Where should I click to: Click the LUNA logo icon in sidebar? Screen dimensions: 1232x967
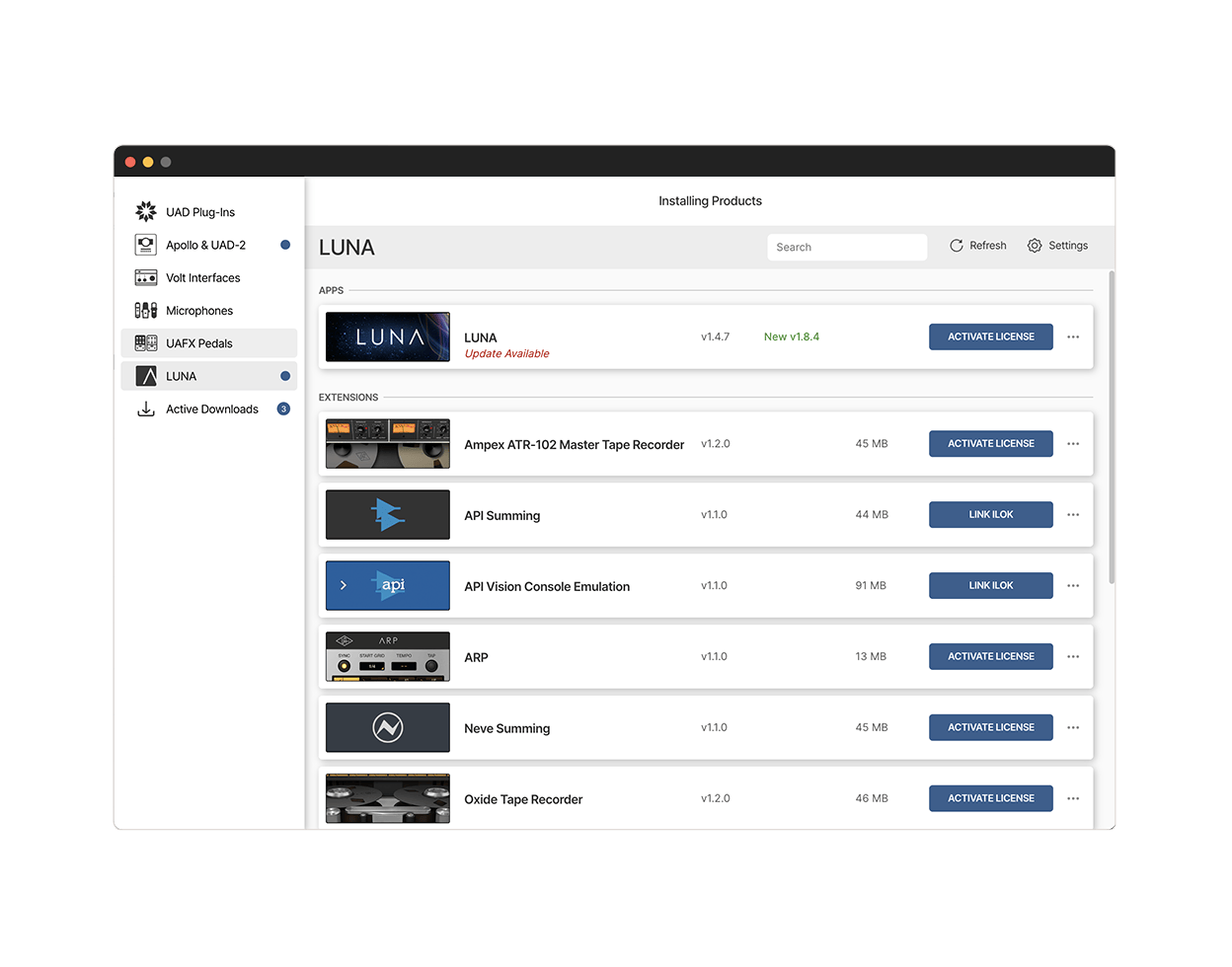[146, 376]
